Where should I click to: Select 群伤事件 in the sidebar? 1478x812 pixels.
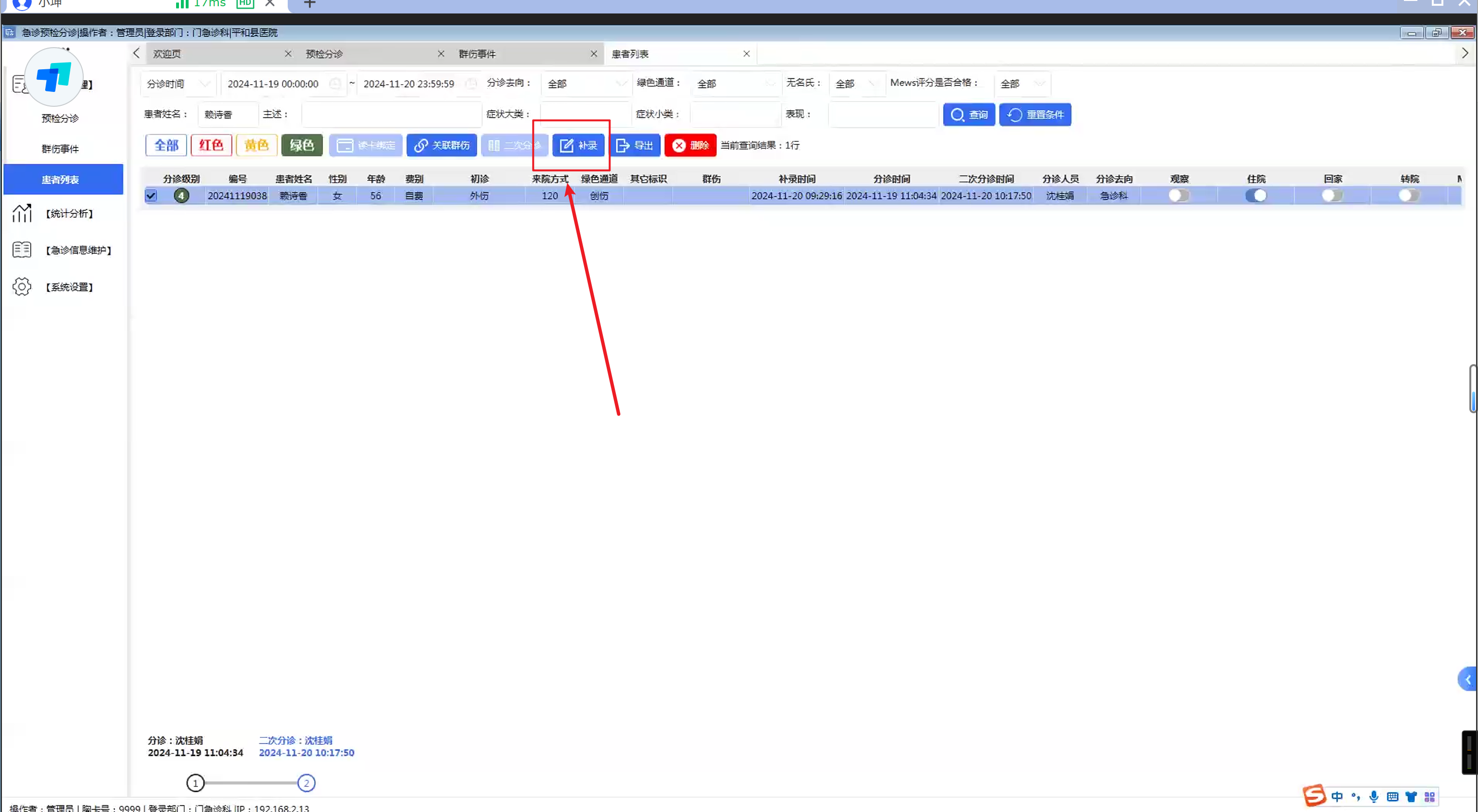click(x=60, y=149)
